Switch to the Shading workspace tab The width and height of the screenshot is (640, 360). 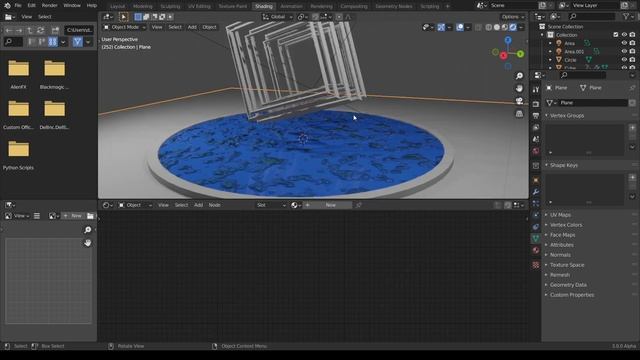264,6
